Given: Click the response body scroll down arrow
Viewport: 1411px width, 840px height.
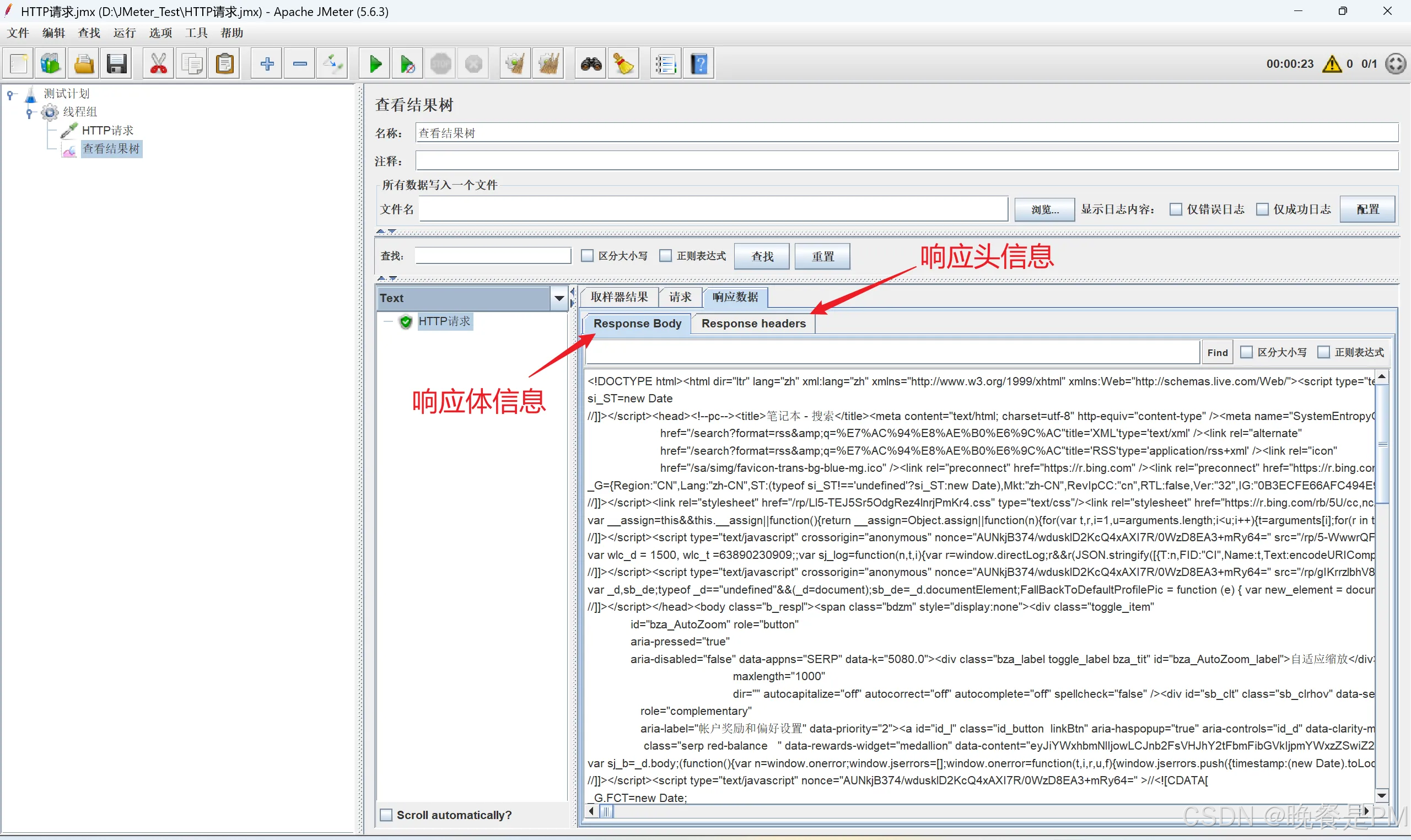Looking at the screenshot, I should (1382, 796).
